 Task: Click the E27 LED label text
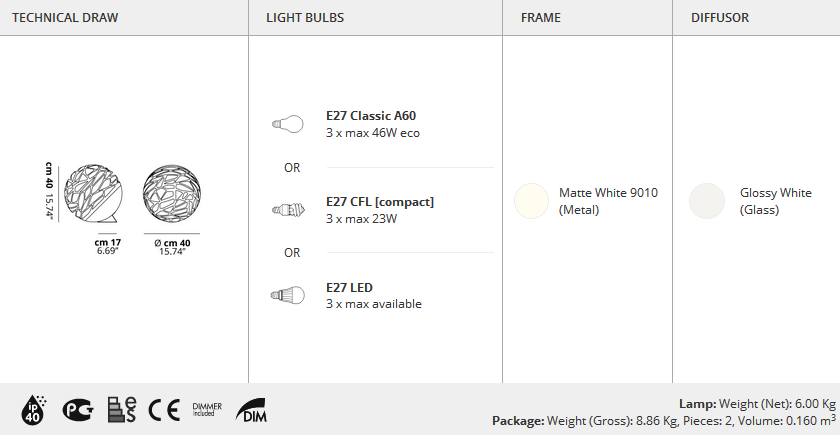click(349, 288)
